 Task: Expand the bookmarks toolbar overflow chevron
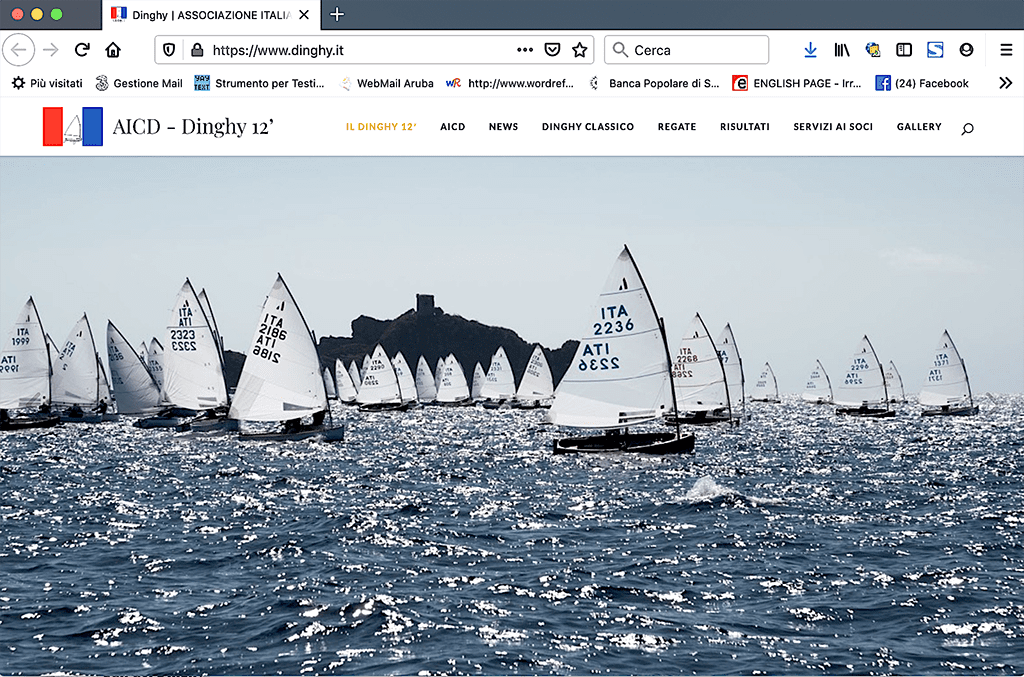coord(1005,83)
